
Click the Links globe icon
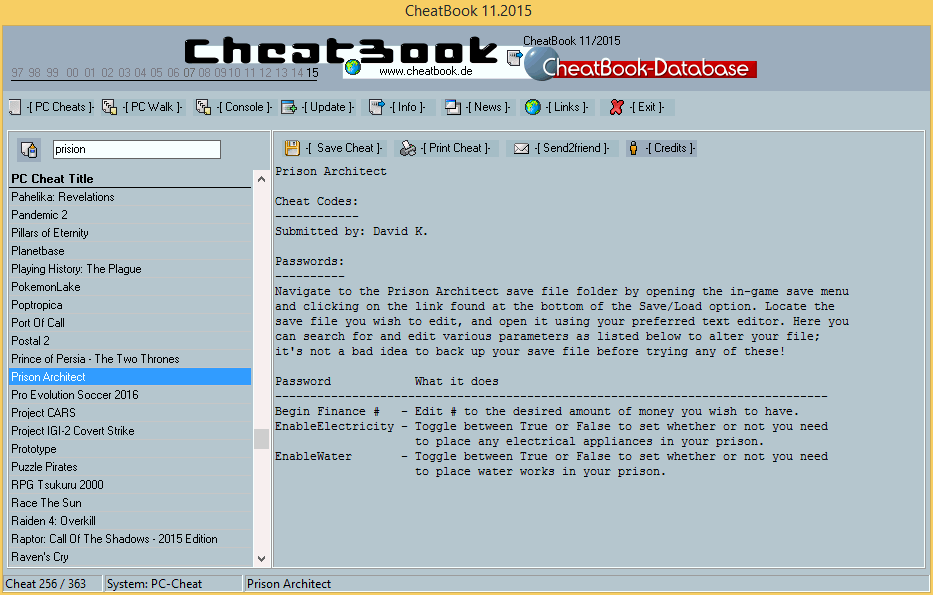[x=533, y=107]
